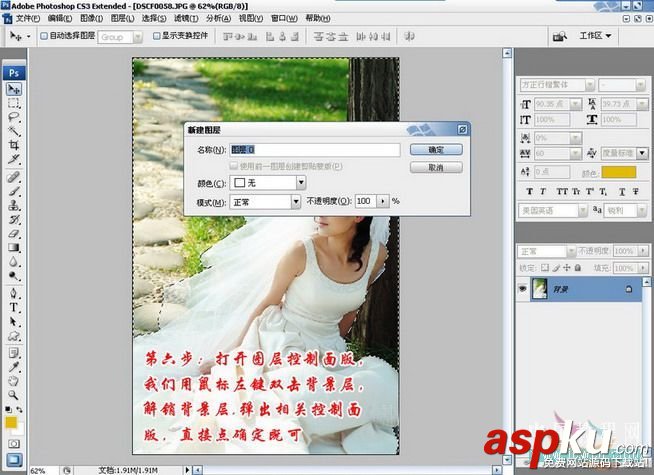Open the 颜色 dropdown in New Layer dialog
Image resolution: width=654 pixels, height=475 pixels.
301,182
